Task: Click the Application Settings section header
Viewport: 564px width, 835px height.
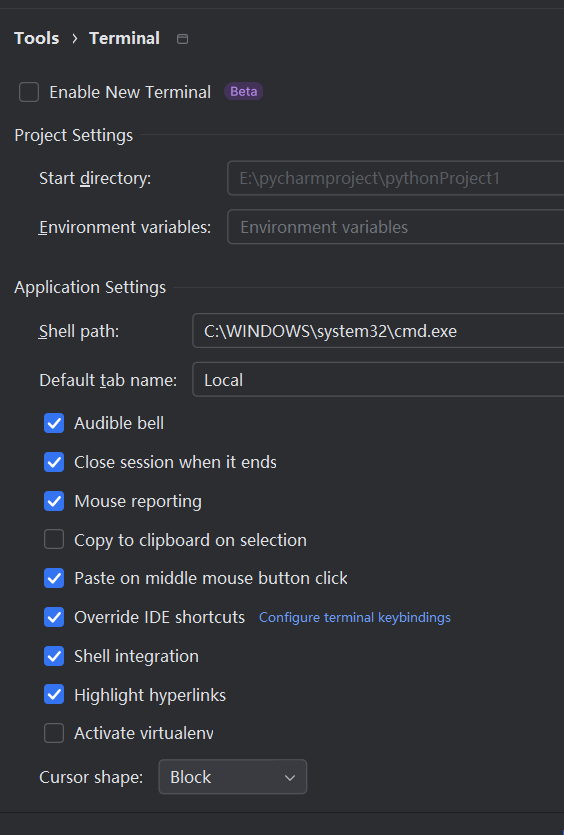Action: click(90, 288)
